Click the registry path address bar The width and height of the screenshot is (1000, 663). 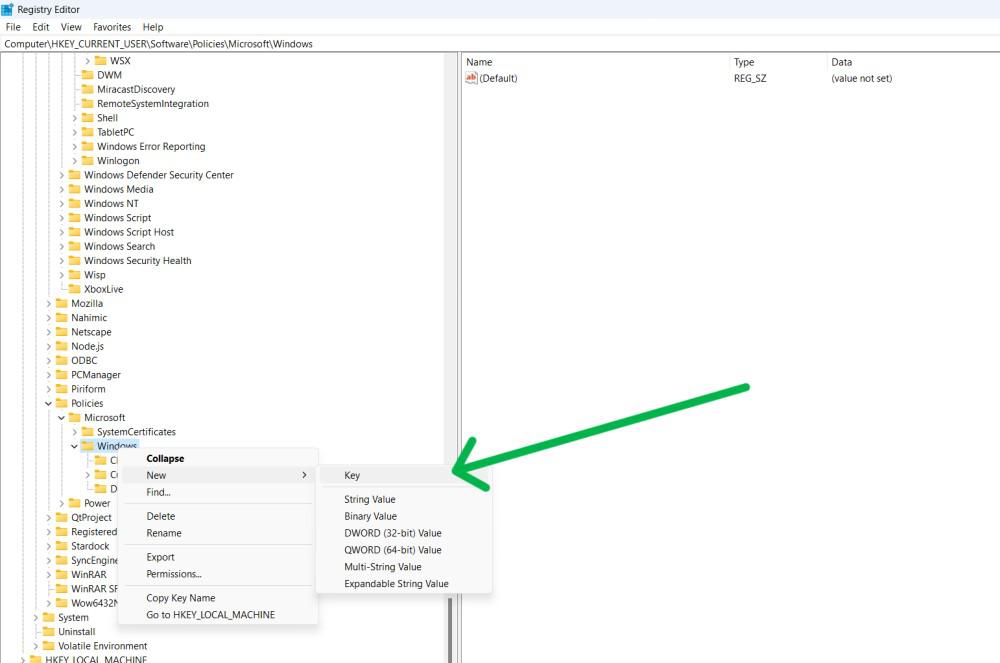500,44
